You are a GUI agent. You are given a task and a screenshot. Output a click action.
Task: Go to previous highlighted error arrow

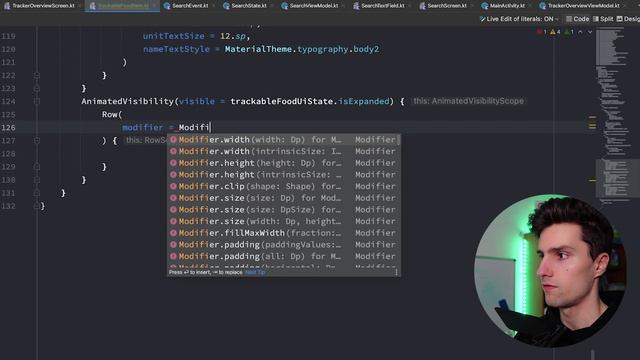pos(580,31)
